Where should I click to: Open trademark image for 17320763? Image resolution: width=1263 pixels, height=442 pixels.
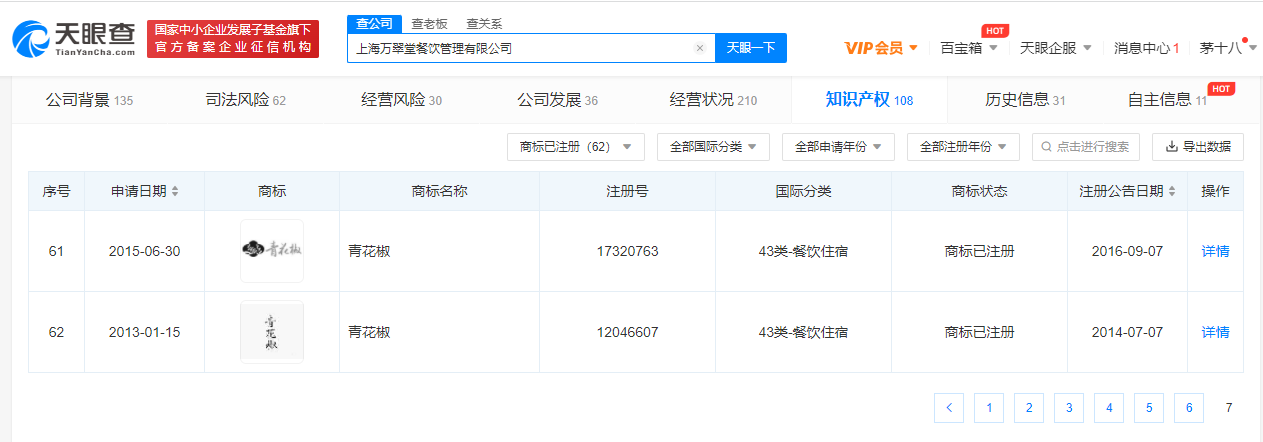tap(272, 251)
